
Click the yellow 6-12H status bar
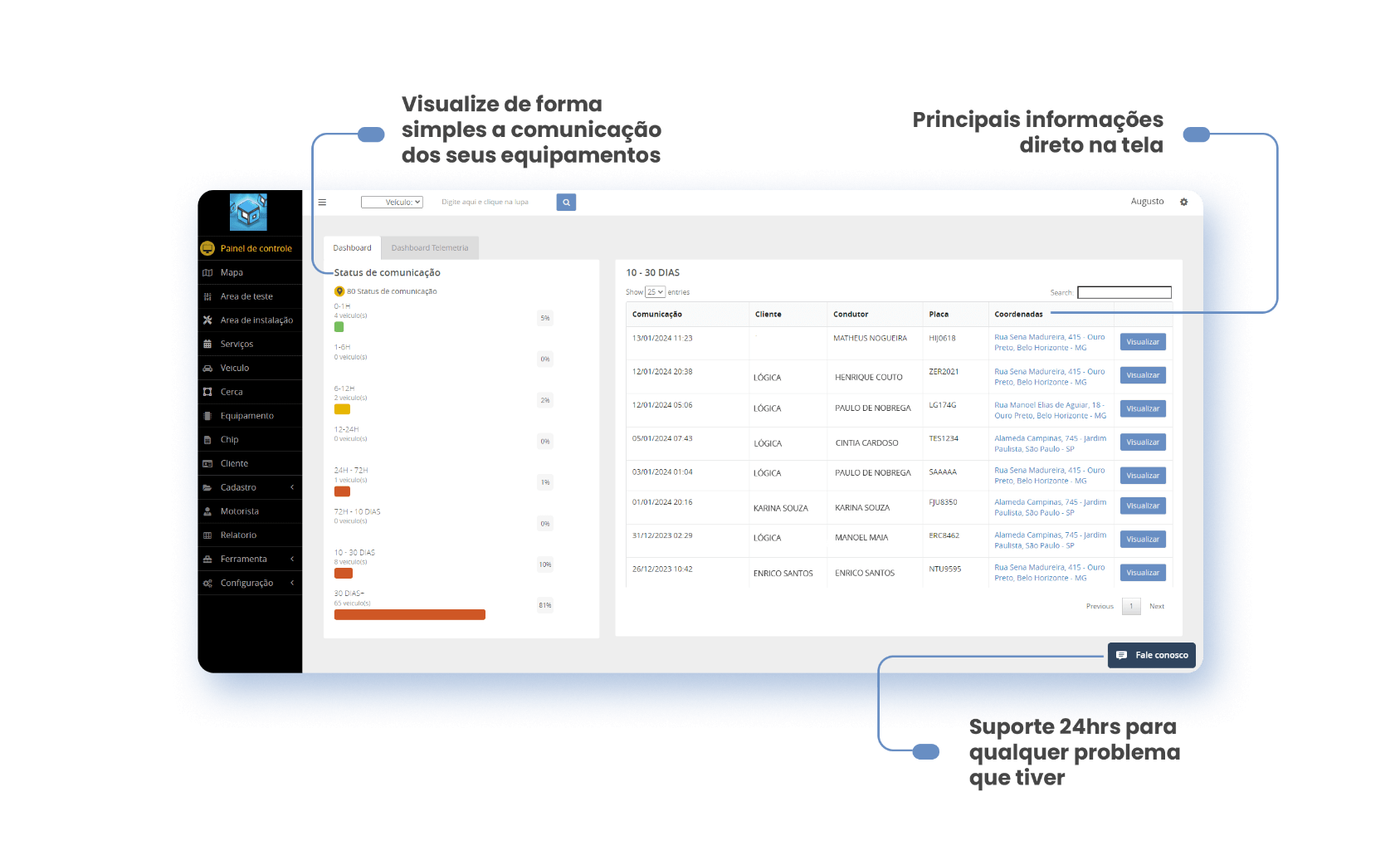pos(342,409)
